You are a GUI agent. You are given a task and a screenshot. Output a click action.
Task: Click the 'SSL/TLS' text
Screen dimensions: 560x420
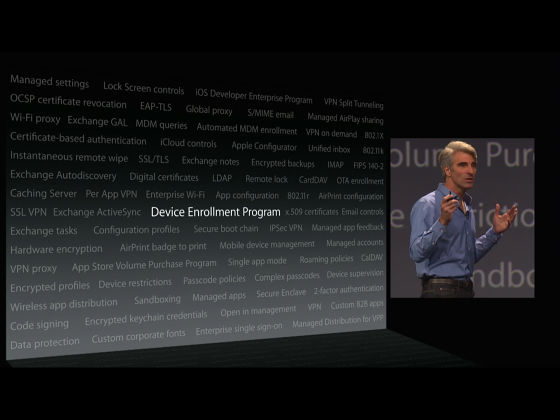tap(154, 159)
